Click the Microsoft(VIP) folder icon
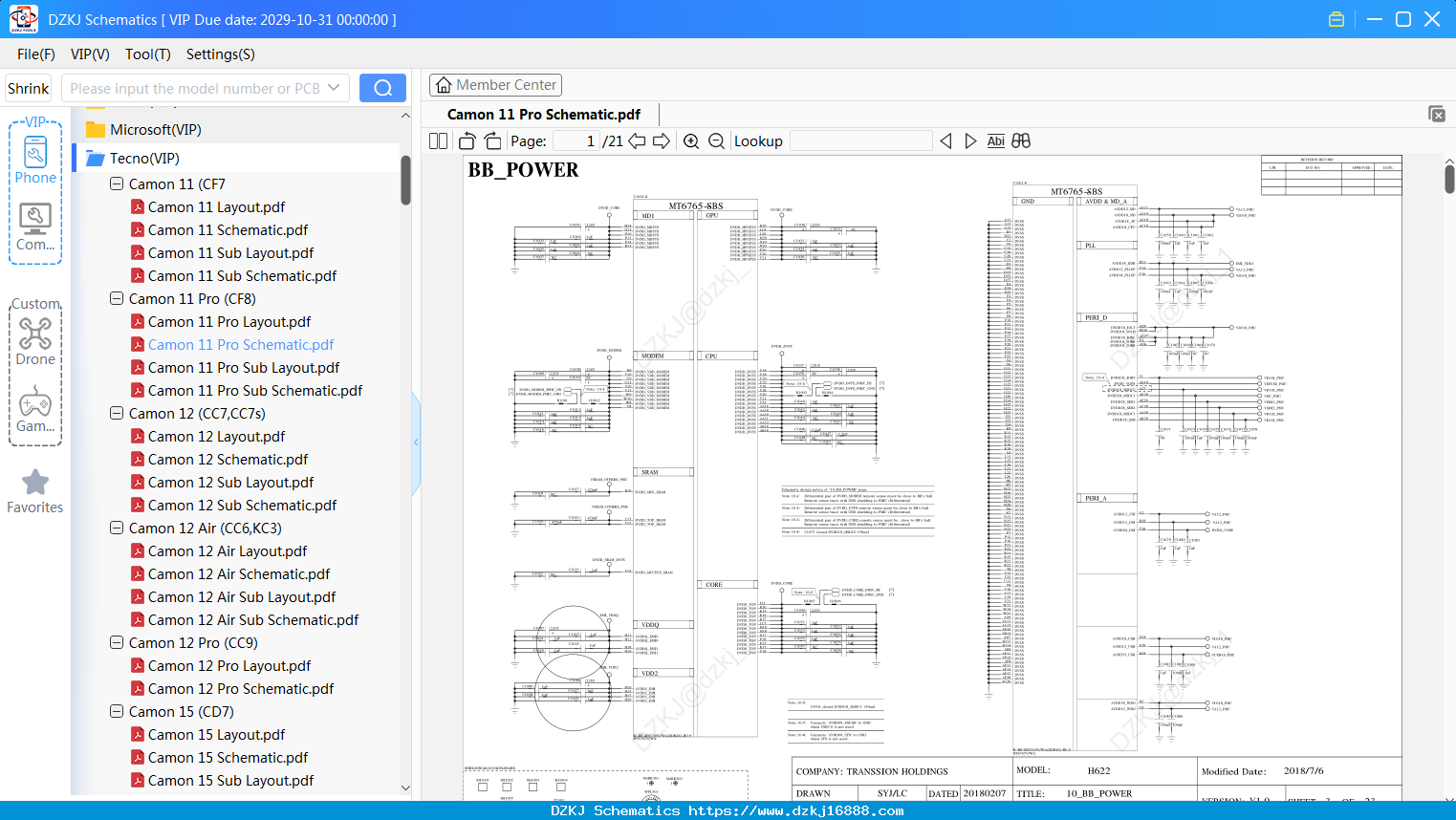Image resolution: width=1456 pixels, height=820 pixels. point(96,129)
